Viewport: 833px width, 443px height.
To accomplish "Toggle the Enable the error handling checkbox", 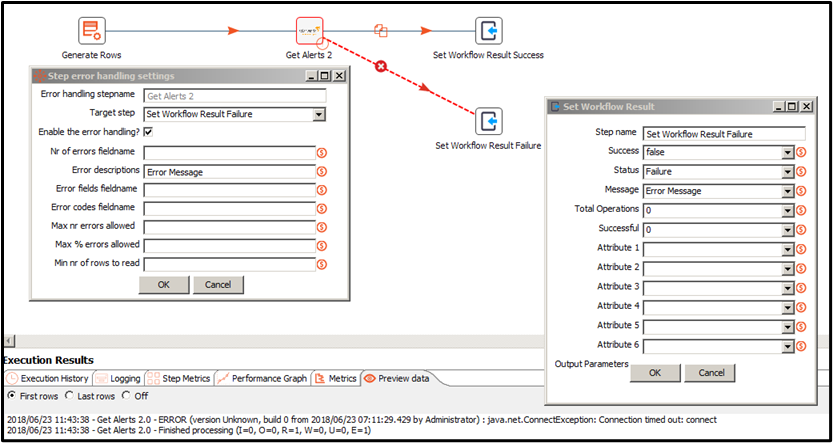I will (x=148, y=132).
